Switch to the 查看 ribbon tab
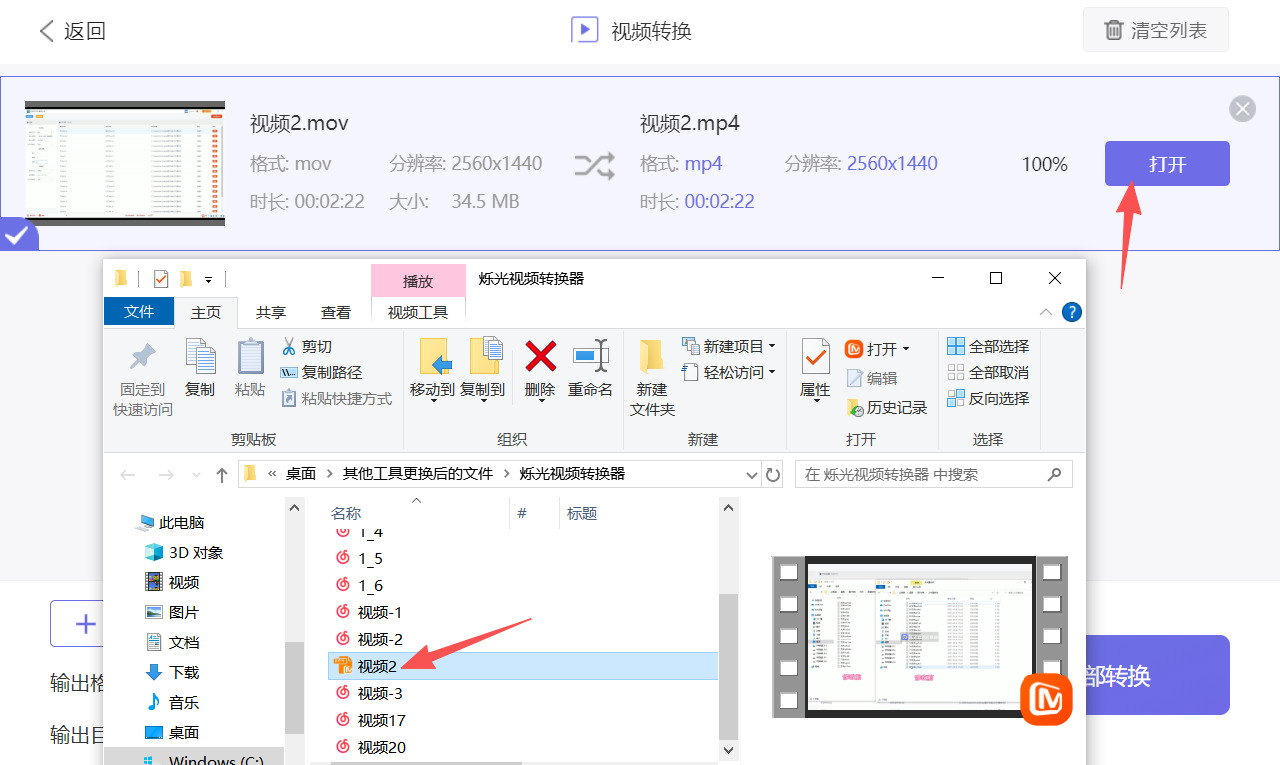Image resolution: width=1280 pixels, height=765 pixels. click(x=336, y=312)
